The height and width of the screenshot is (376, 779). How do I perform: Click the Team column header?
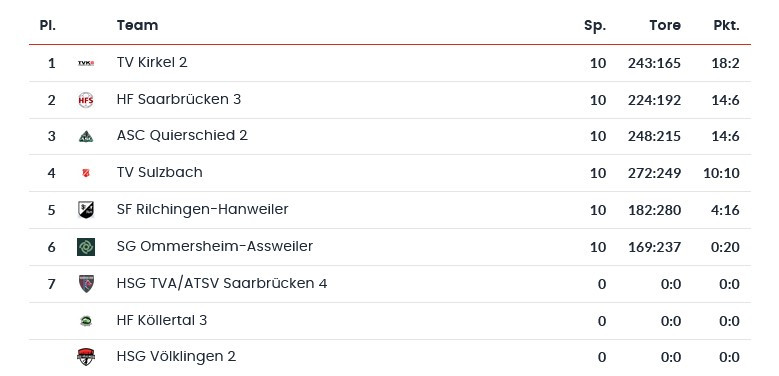point(138,25)
